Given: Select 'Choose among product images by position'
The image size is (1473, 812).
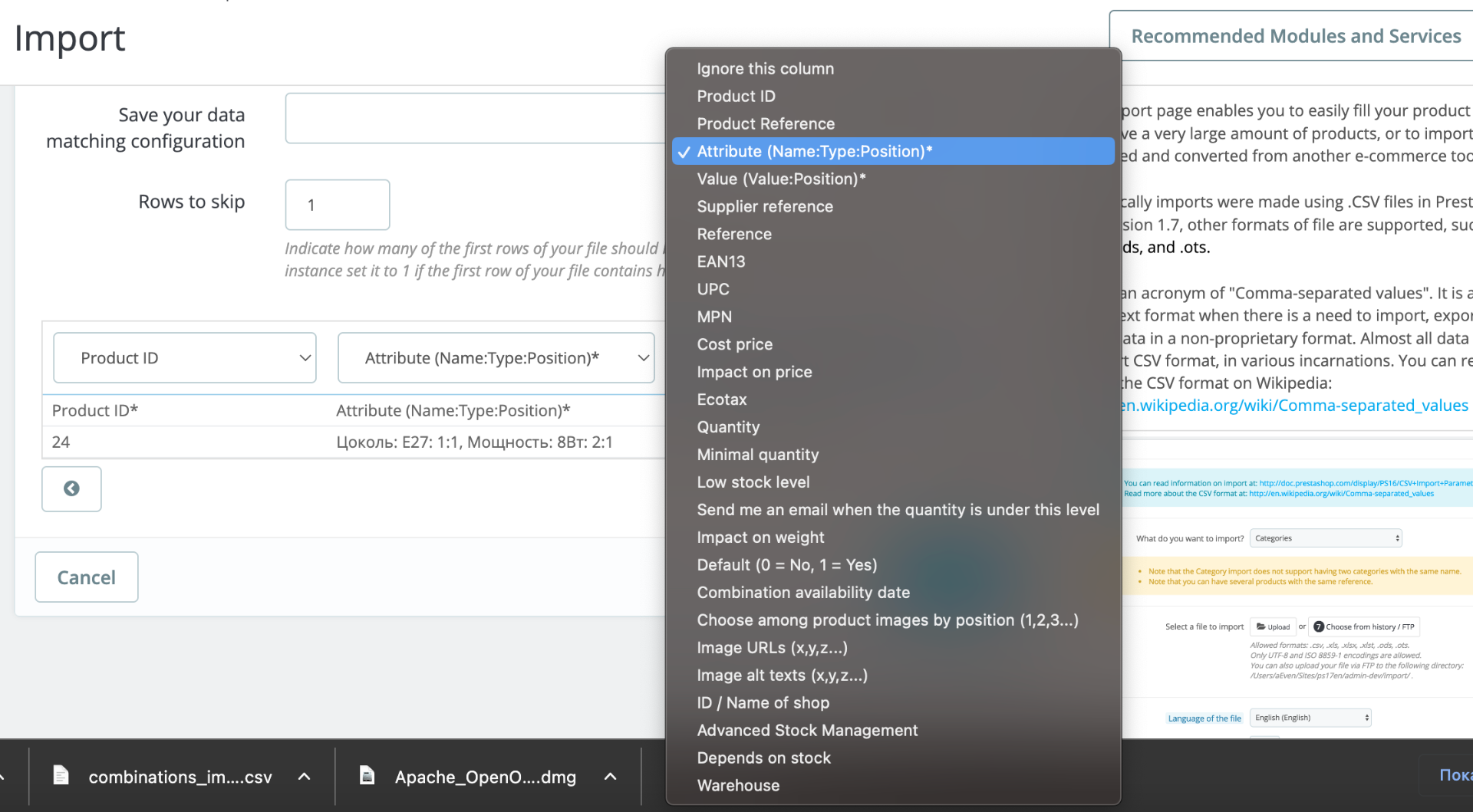Looking at the screenshot, I should pyautogui.click(x=893, y=621).
